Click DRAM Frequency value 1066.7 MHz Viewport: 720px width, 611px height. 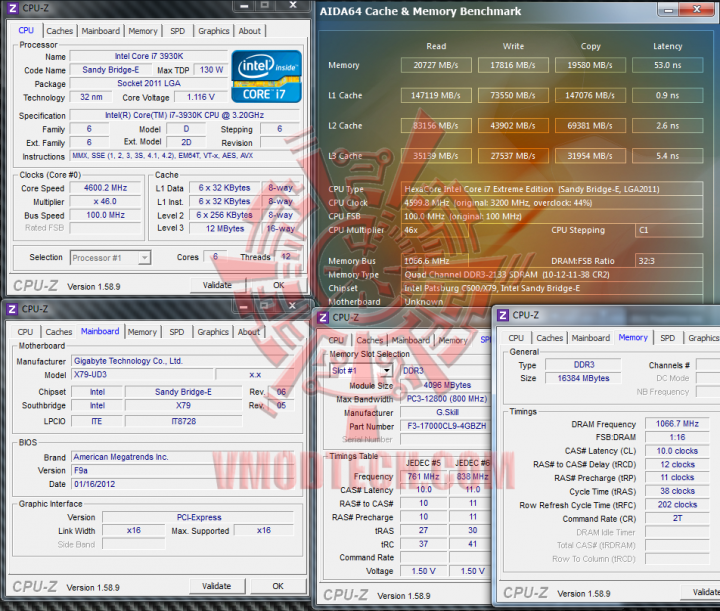click(x=677, y=424)
